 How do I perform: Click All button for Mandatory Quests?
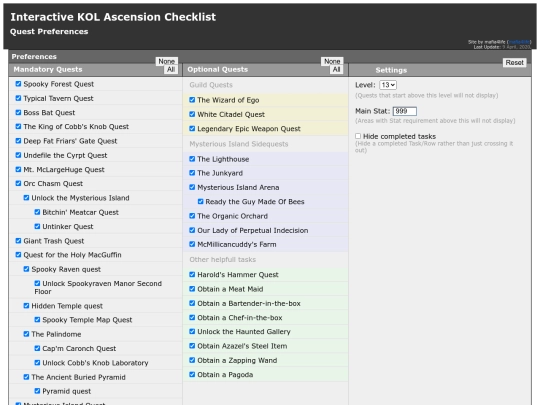(x=171, y=70)
